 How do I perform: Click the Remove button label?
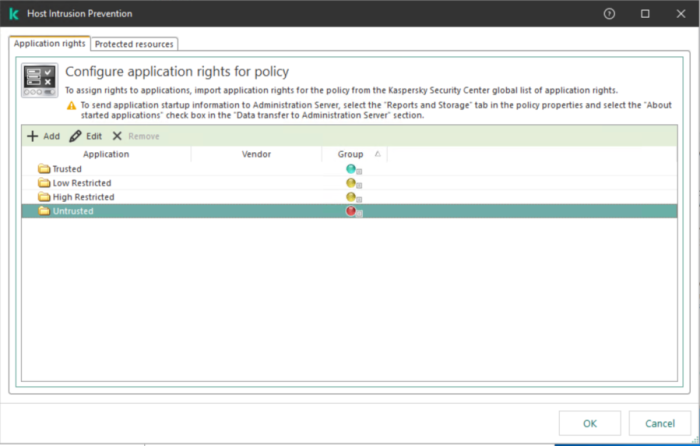(144, 136)
